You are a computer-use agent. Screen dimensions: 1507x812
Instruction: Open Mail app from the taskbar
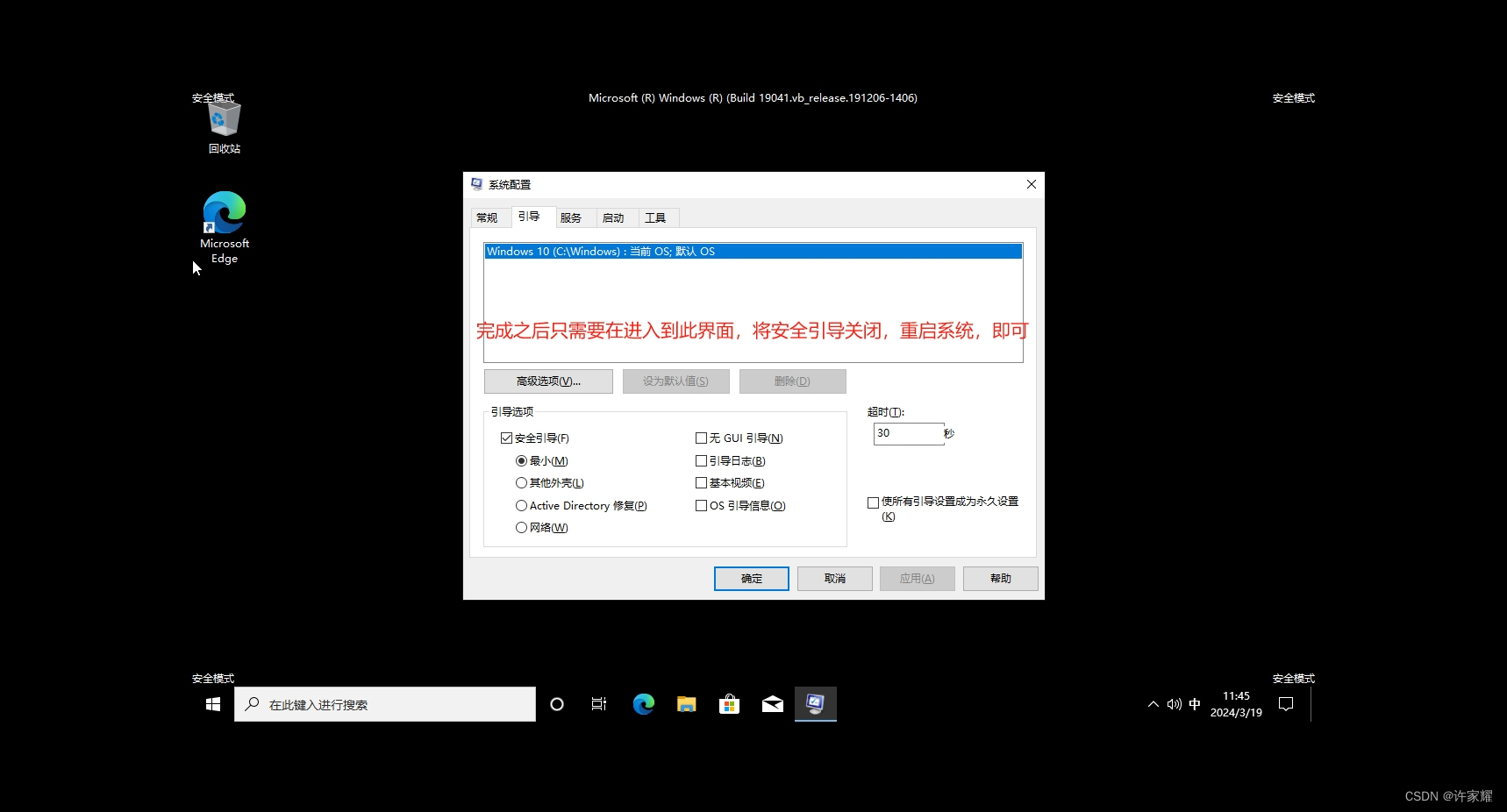pos(773,704)
